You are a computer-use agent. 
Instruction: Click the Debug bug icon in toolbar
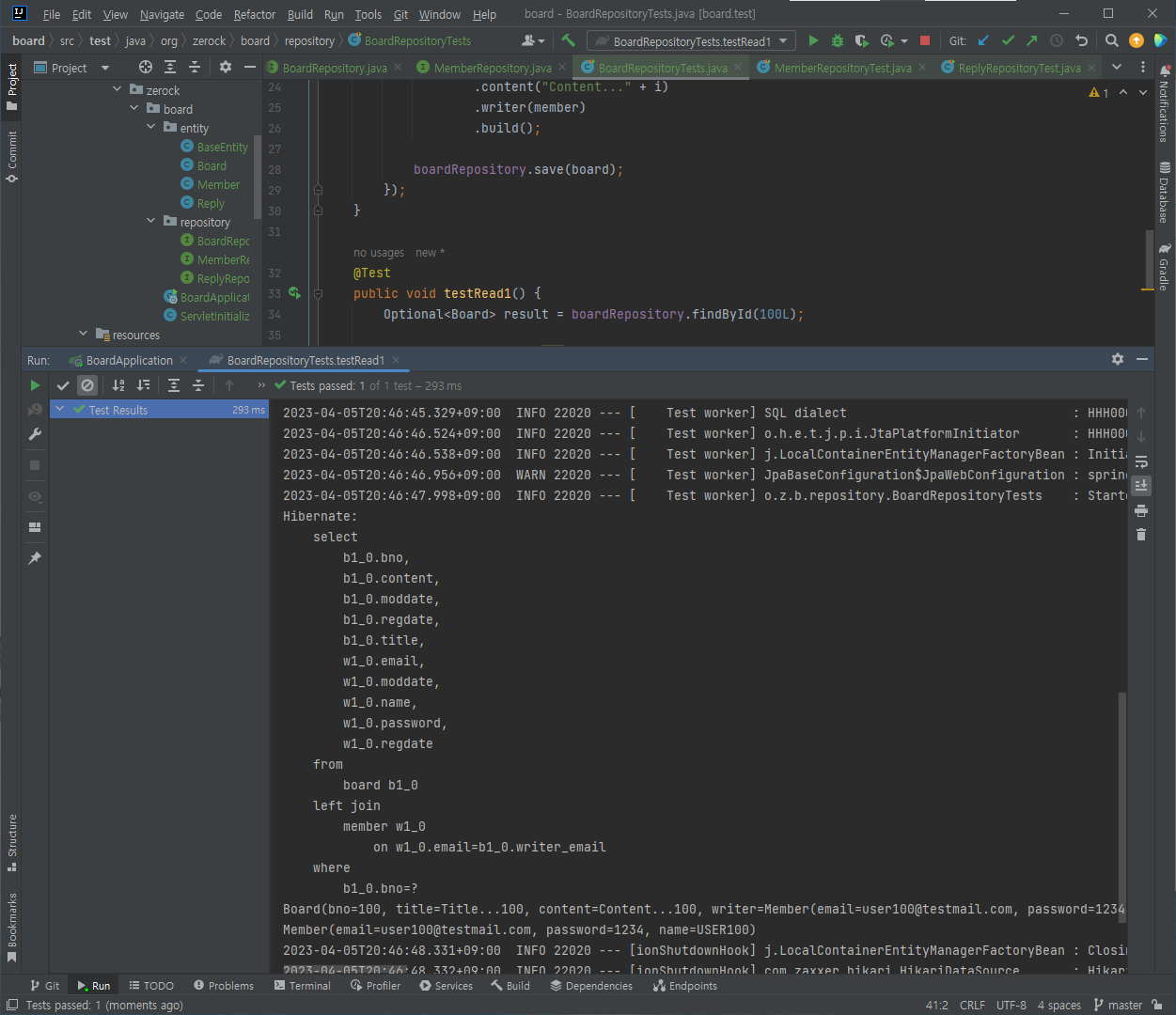coord(838,40)
